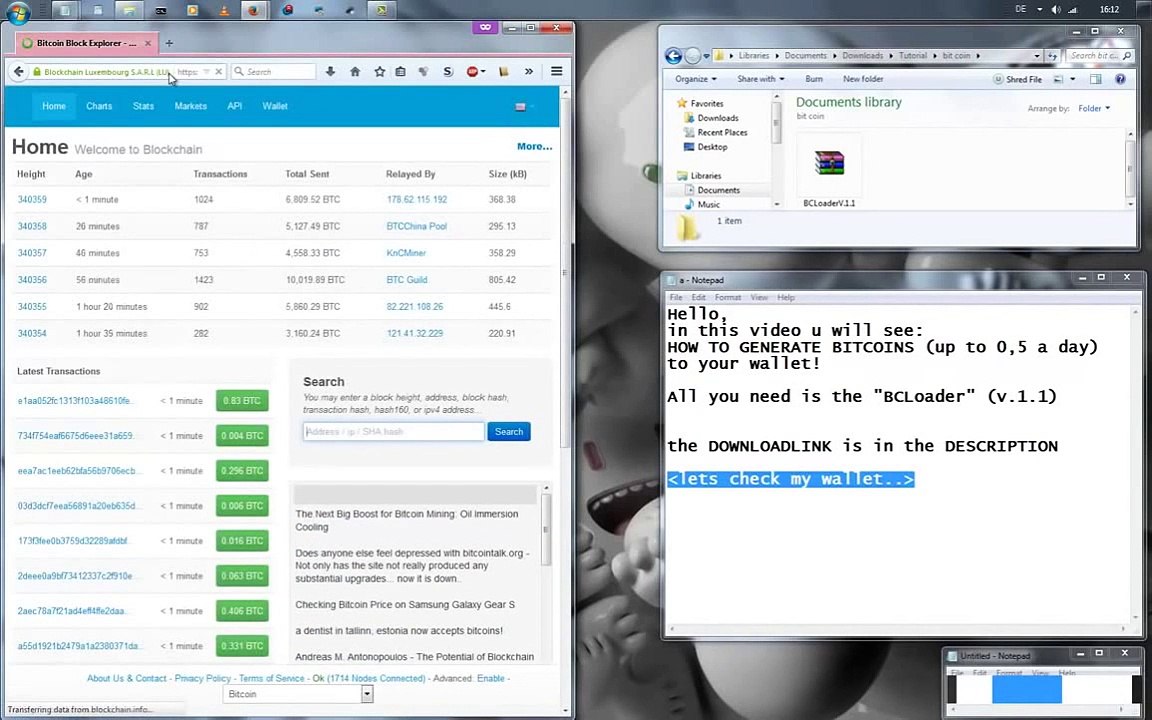Open the Terms of Service footer link
The width and height of the screenshot is (1152, 720).
(271, 678)
